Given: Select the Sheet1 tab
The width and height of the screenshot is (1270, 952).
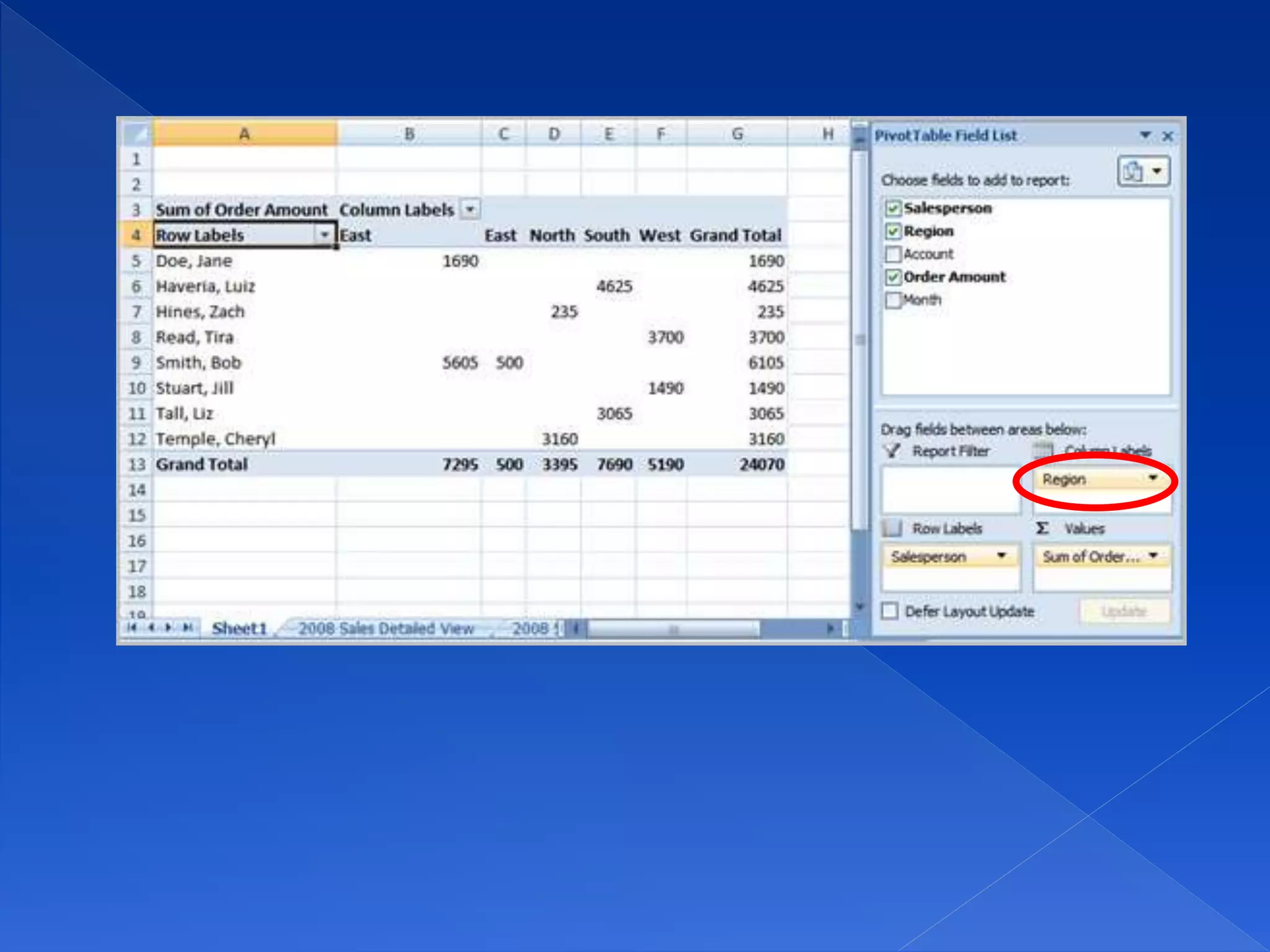Looking at the screenshot, I should click(239, 628).
